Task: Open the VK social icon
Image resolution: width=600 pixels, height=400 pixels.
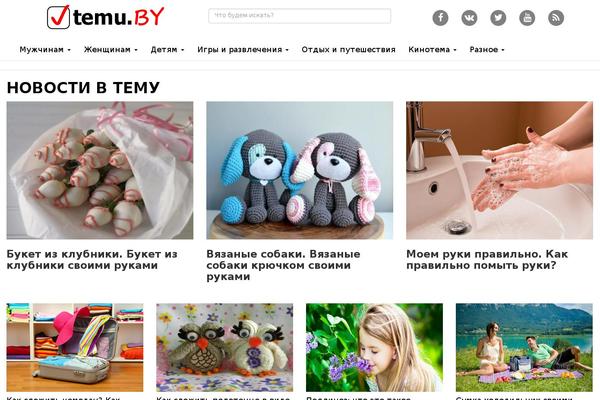Action: (469, 18)
